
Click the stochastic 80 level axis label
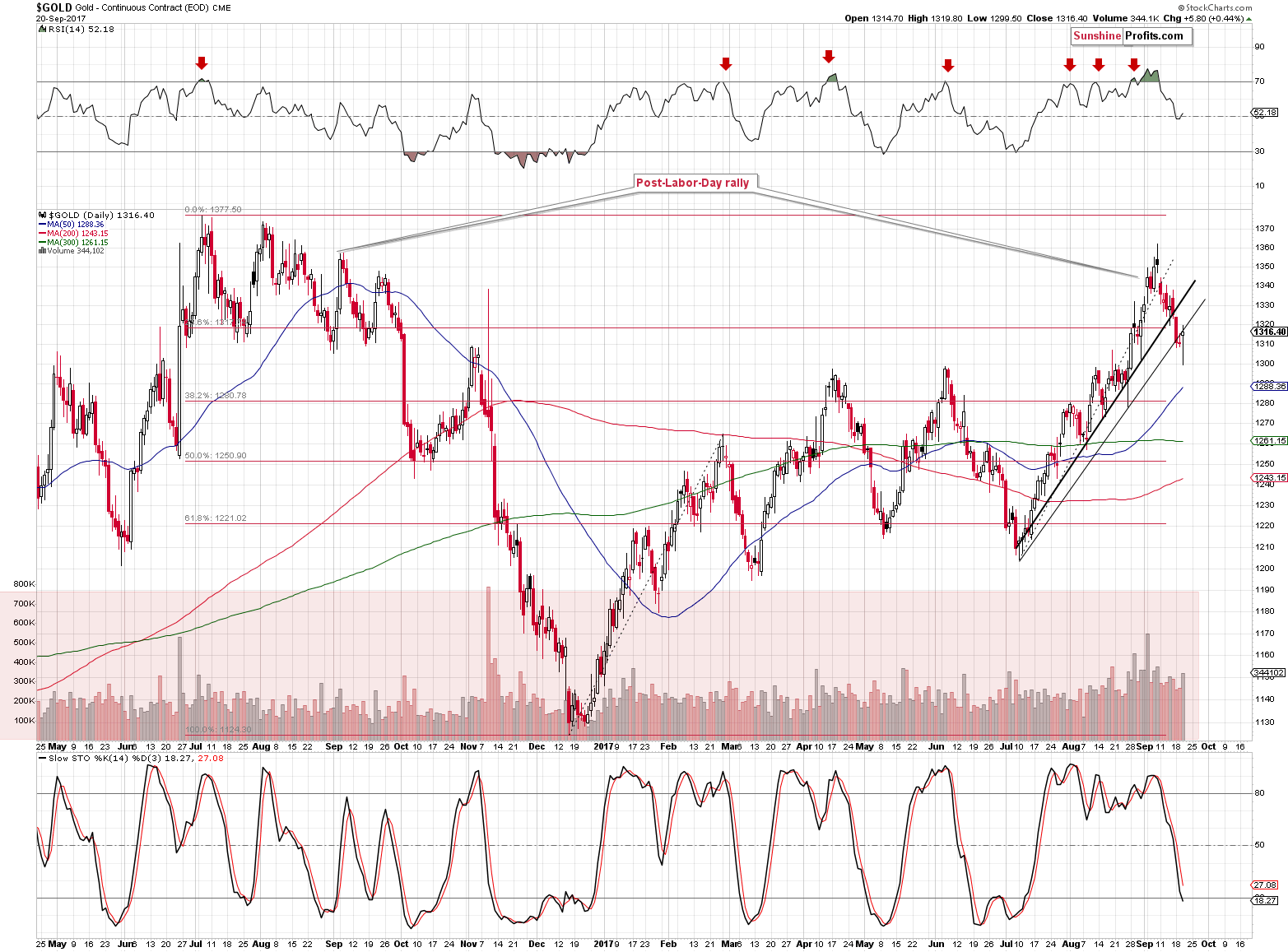coord(1259,793)
